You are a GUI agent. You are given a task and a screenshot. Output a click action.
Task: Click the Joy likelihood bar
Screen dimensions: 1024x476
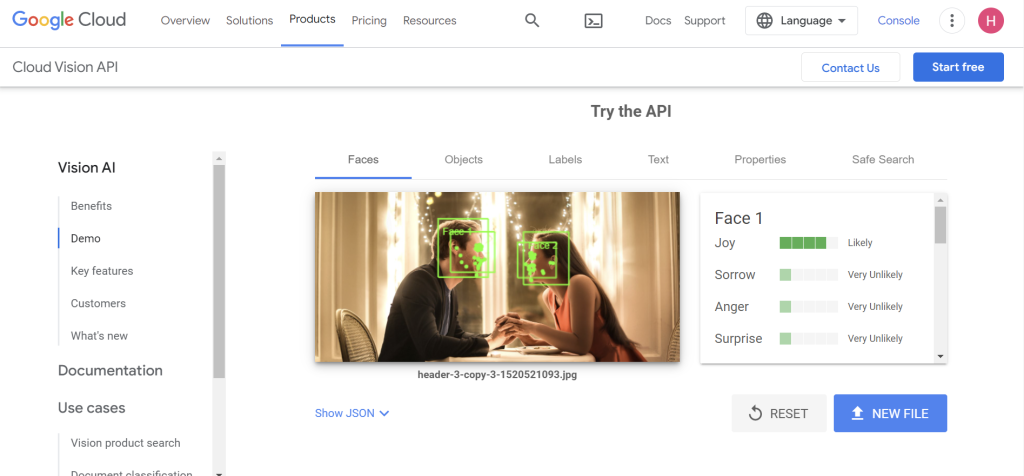[808, 243]
